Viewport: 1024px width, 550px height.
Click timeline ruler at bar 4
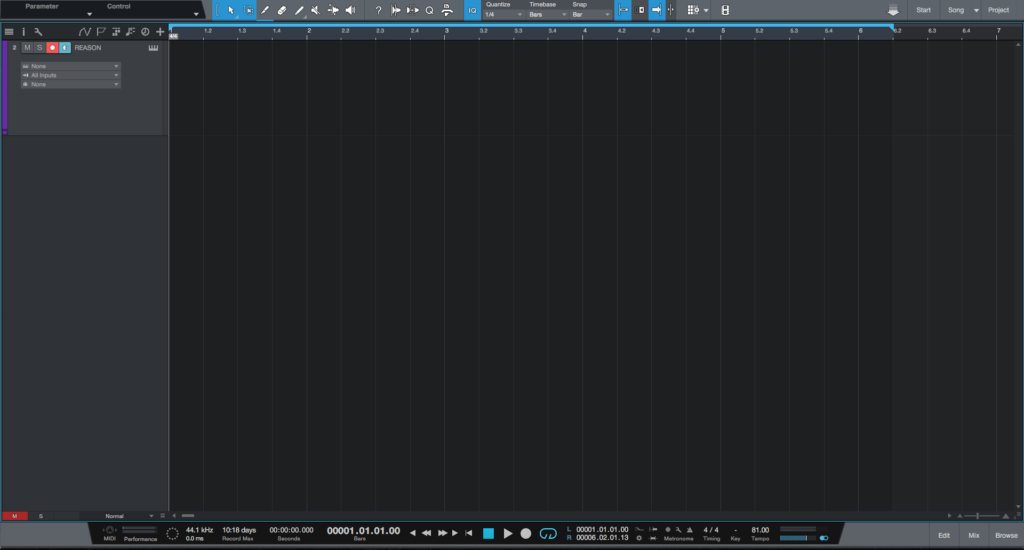click(x=584, y=31)
